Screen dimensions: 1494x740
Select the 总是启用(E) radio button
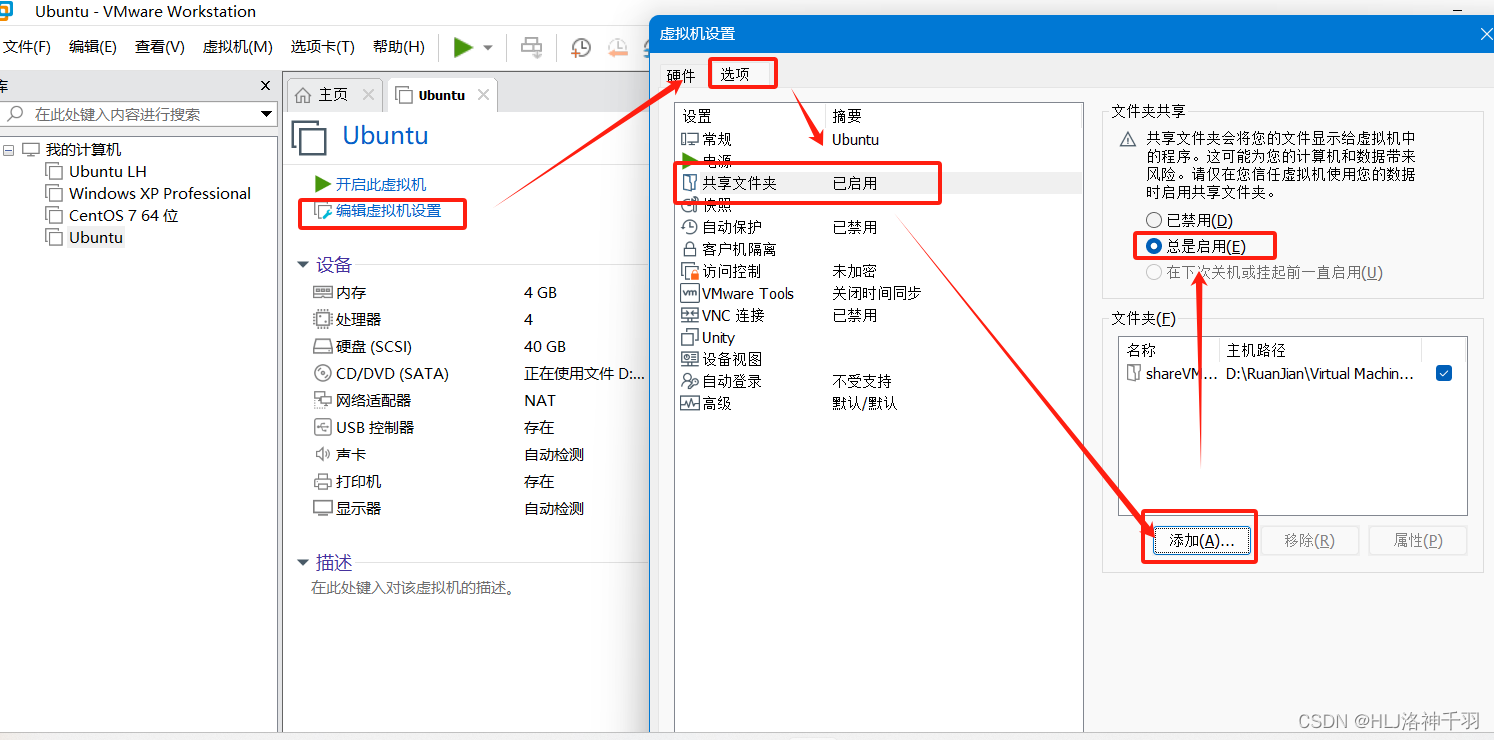pyautogui.click(x=1154, y=246)
